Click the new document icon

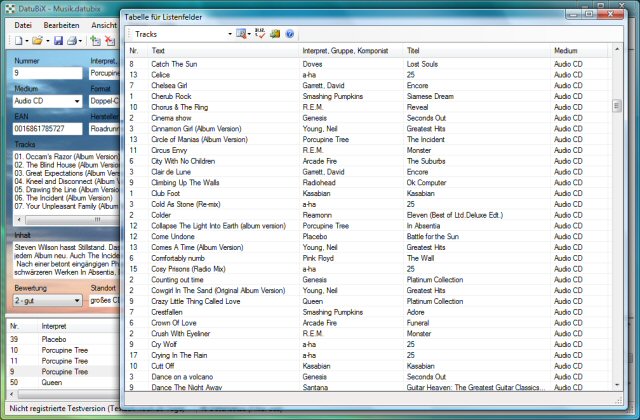[19, 41]
